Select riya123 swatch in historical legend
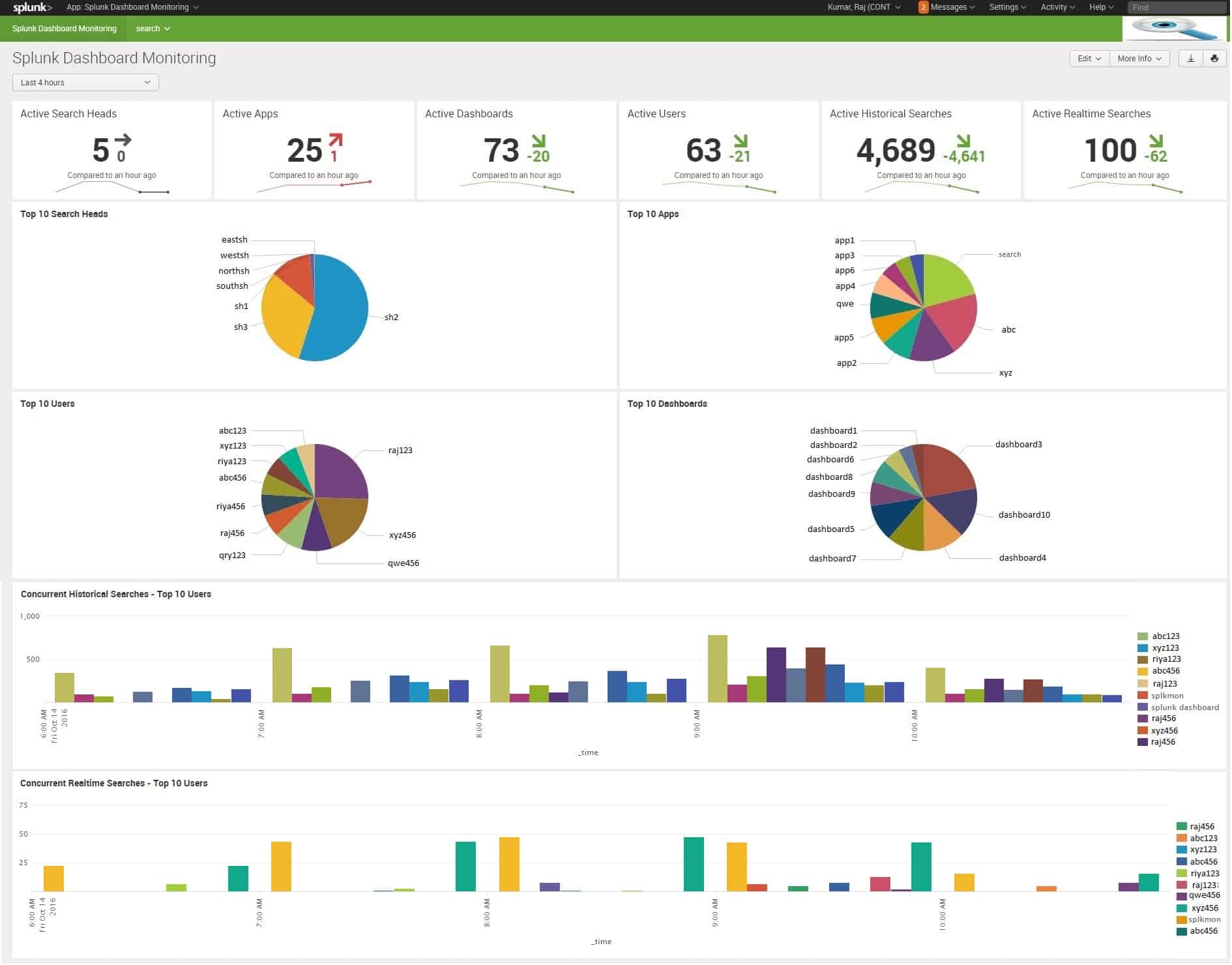Screen dimensions: 1232x965 1143,660
